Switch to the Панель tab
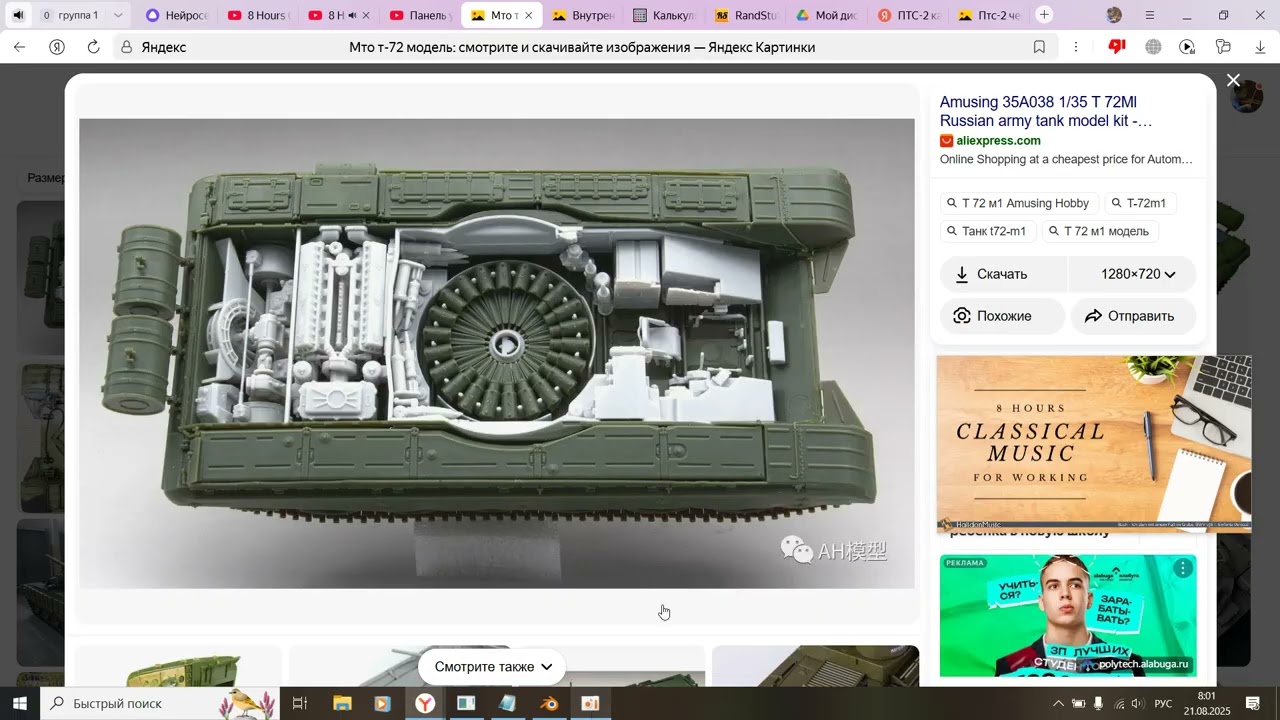1280x720 pixels. [x=420, y=15]
